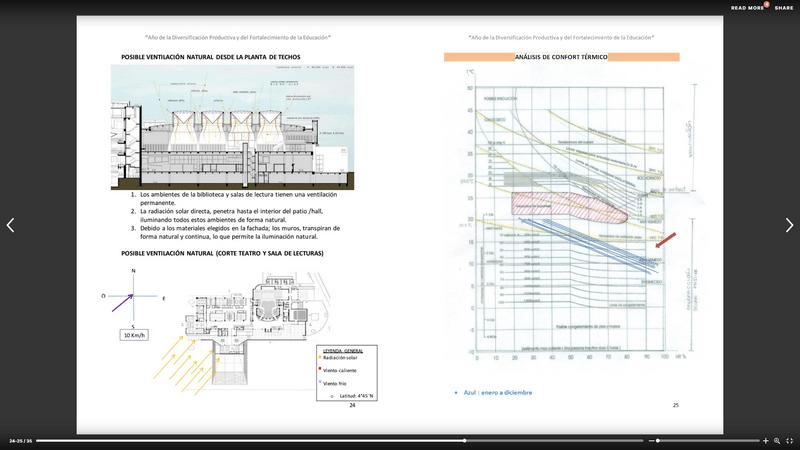Click the zoom level slider handle
The height and width of the screenshot is (450, 800).
point(658,441)
